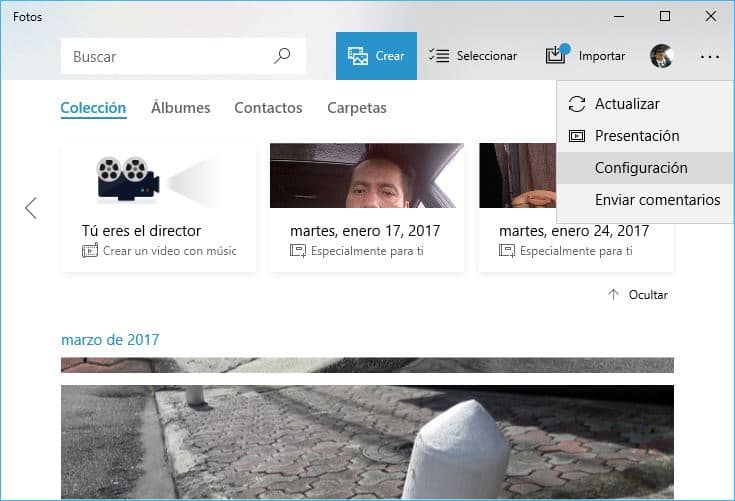Switch to the Álbumes tab
The height and width of the screenshot is (501, 735).
[180, 108]
